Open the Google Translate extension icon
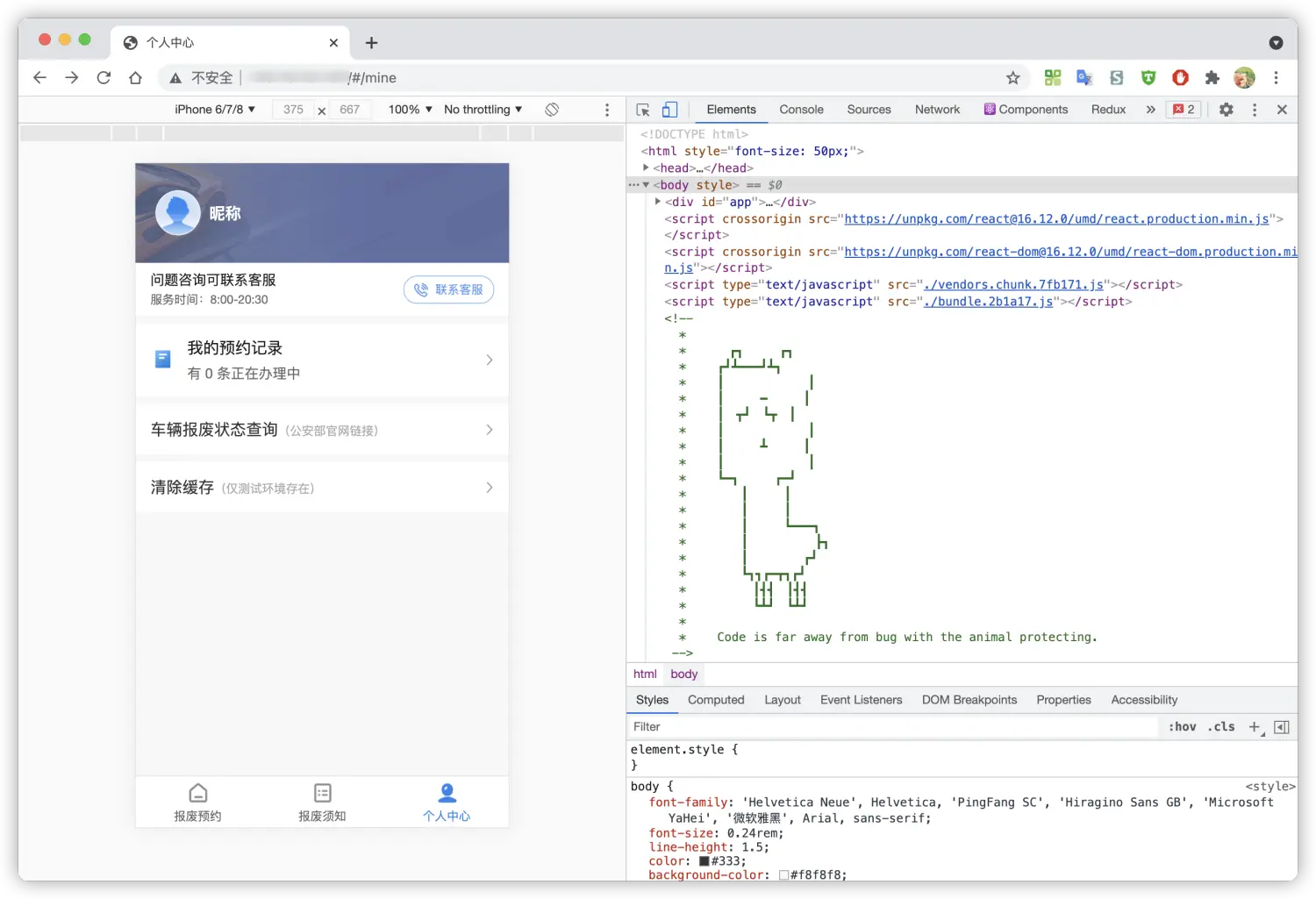Viewport: 1316px width, 899px height. click(1084, 78)
